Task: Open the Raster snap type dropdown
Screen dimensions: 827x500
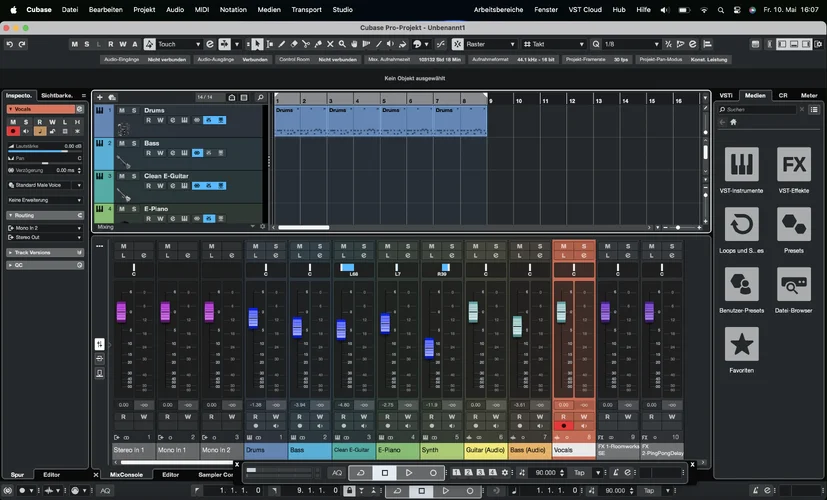Action: (490, 44)
